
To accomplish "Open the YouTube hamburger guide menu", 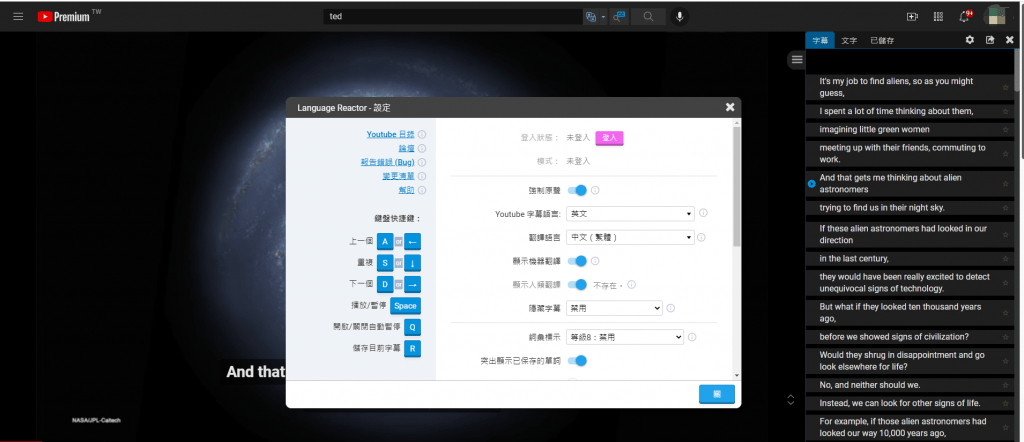I will (18, 17).
